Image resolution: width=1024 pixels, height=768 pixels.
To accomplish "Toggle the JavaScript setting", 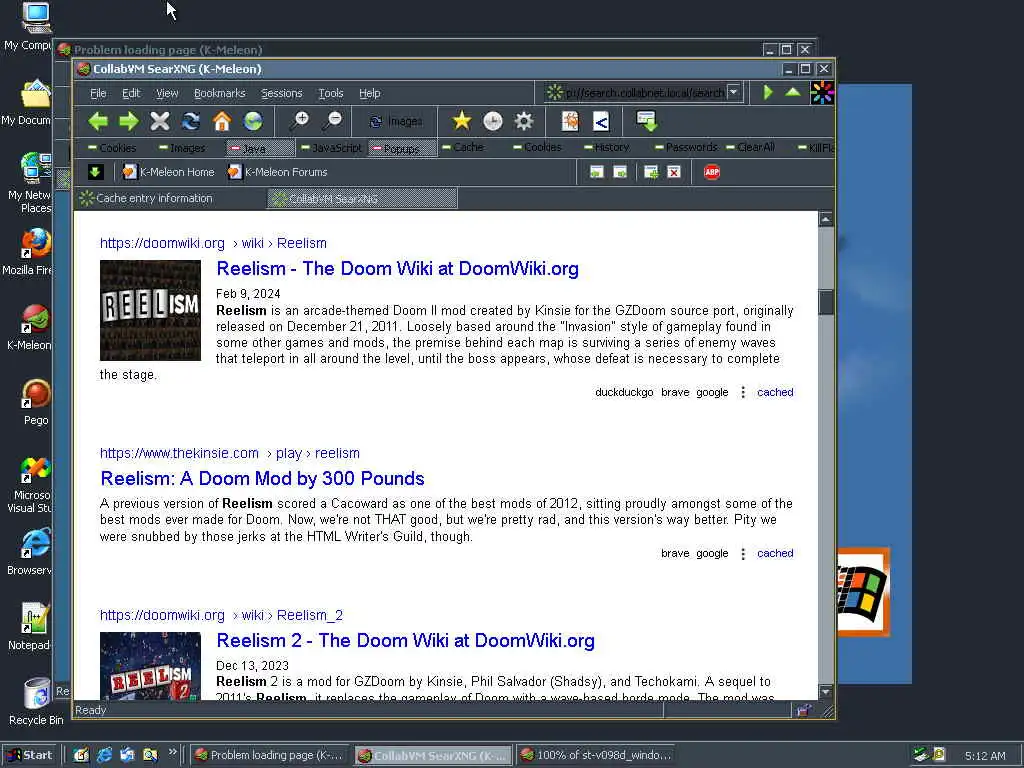I will click(x=331, y=148).
